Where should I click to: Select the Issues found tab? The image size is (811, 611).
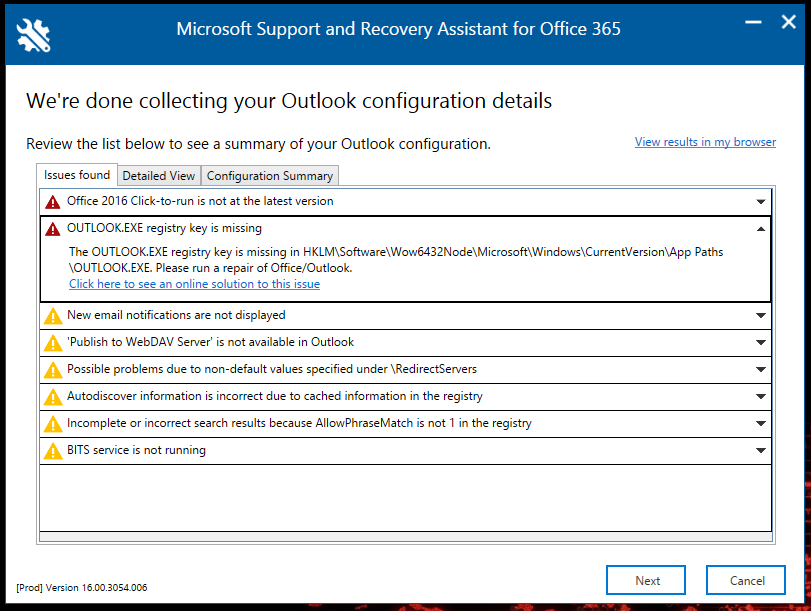77,175
